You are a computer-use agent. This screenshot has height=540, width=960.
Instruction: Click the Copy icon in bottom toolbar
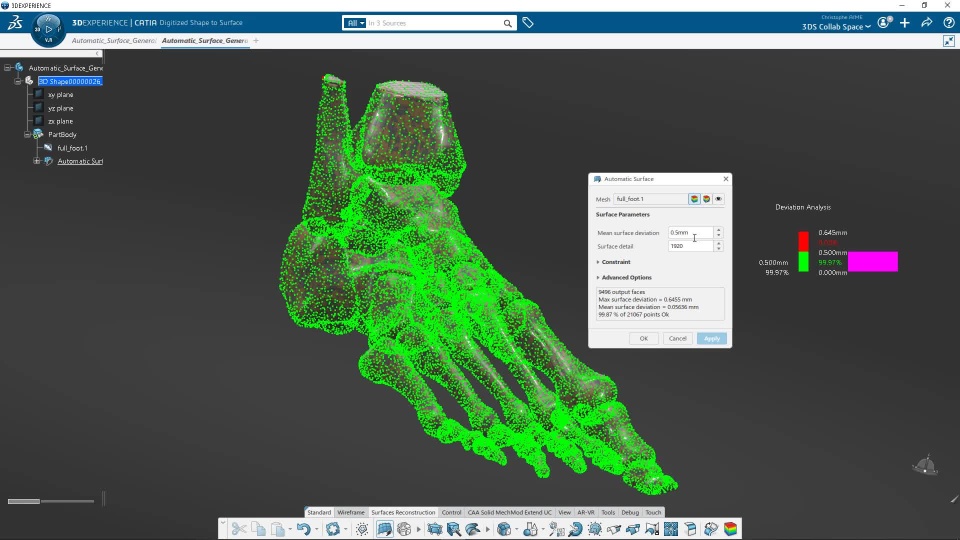coord(258,529)
